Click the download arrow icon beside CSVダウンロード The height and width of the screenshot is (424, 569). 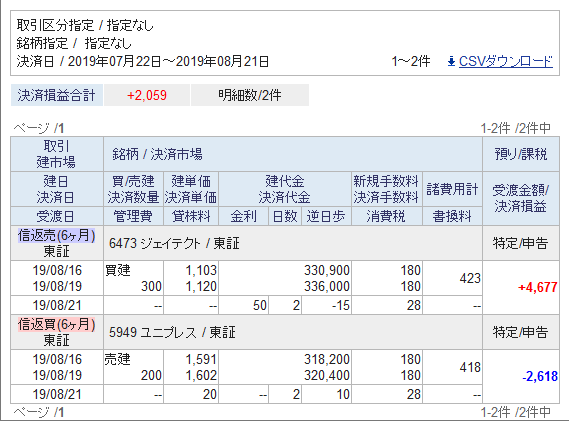pos(451,61)
